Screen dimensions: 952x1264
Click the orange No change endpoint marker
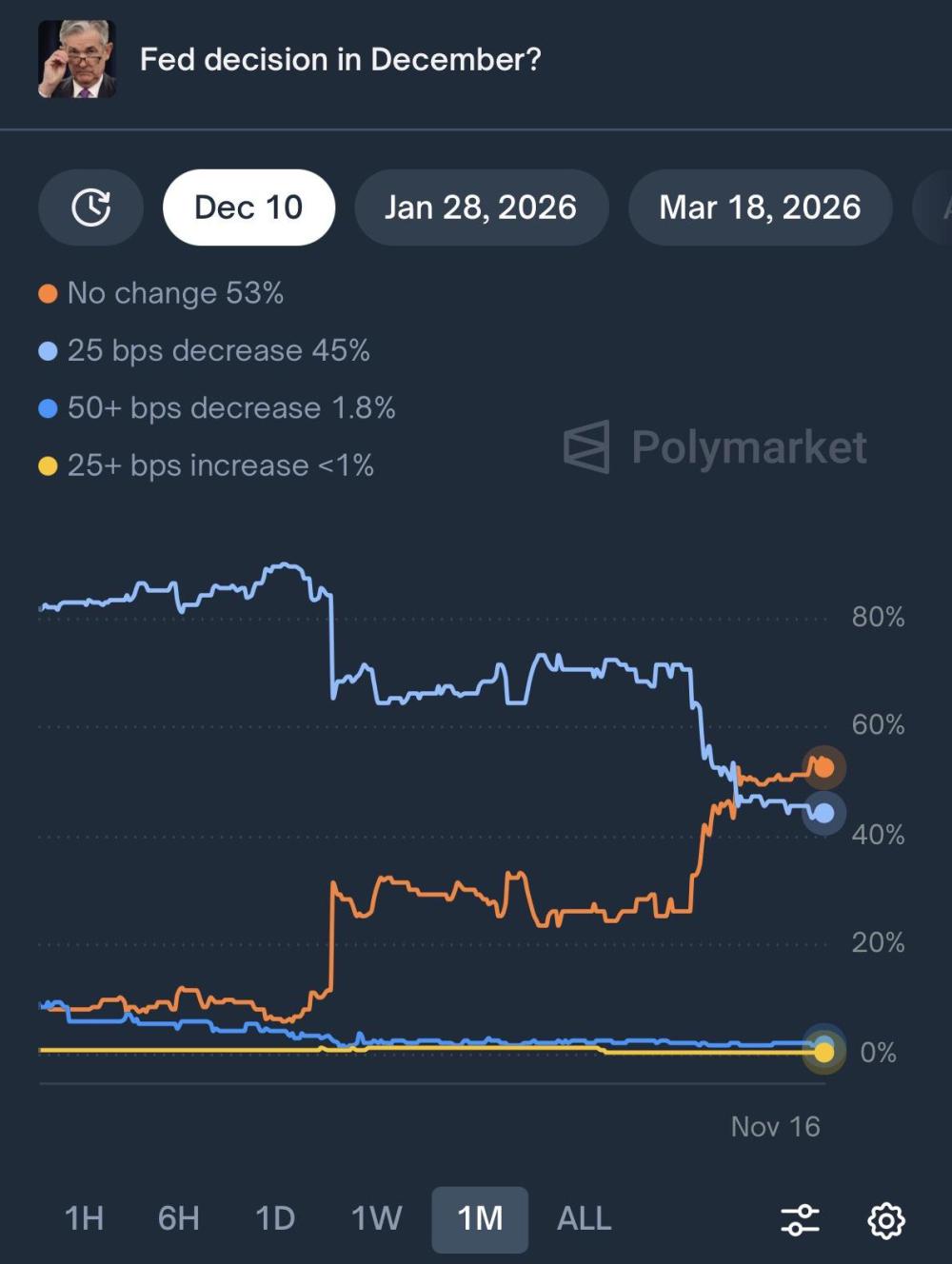[823, 767]
